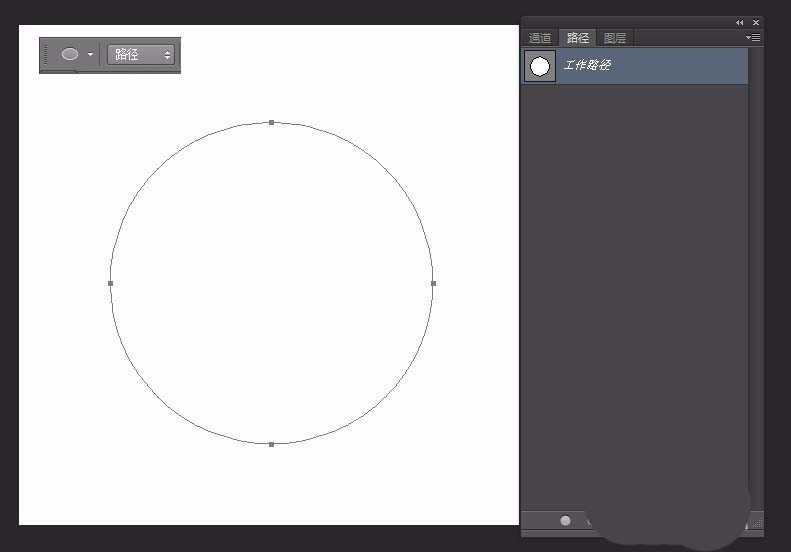Click the 工作路径 thumbnail
Image resolution: width=791 pixels, height=552 pixels.
tap(540, 66)
